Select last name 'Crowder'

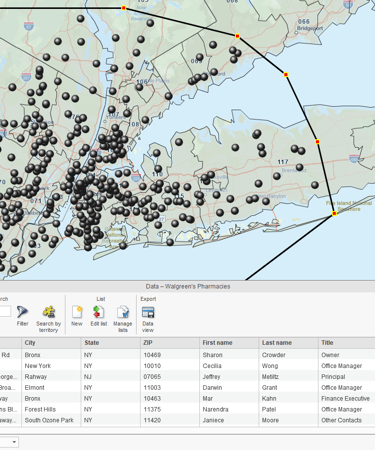273,355
